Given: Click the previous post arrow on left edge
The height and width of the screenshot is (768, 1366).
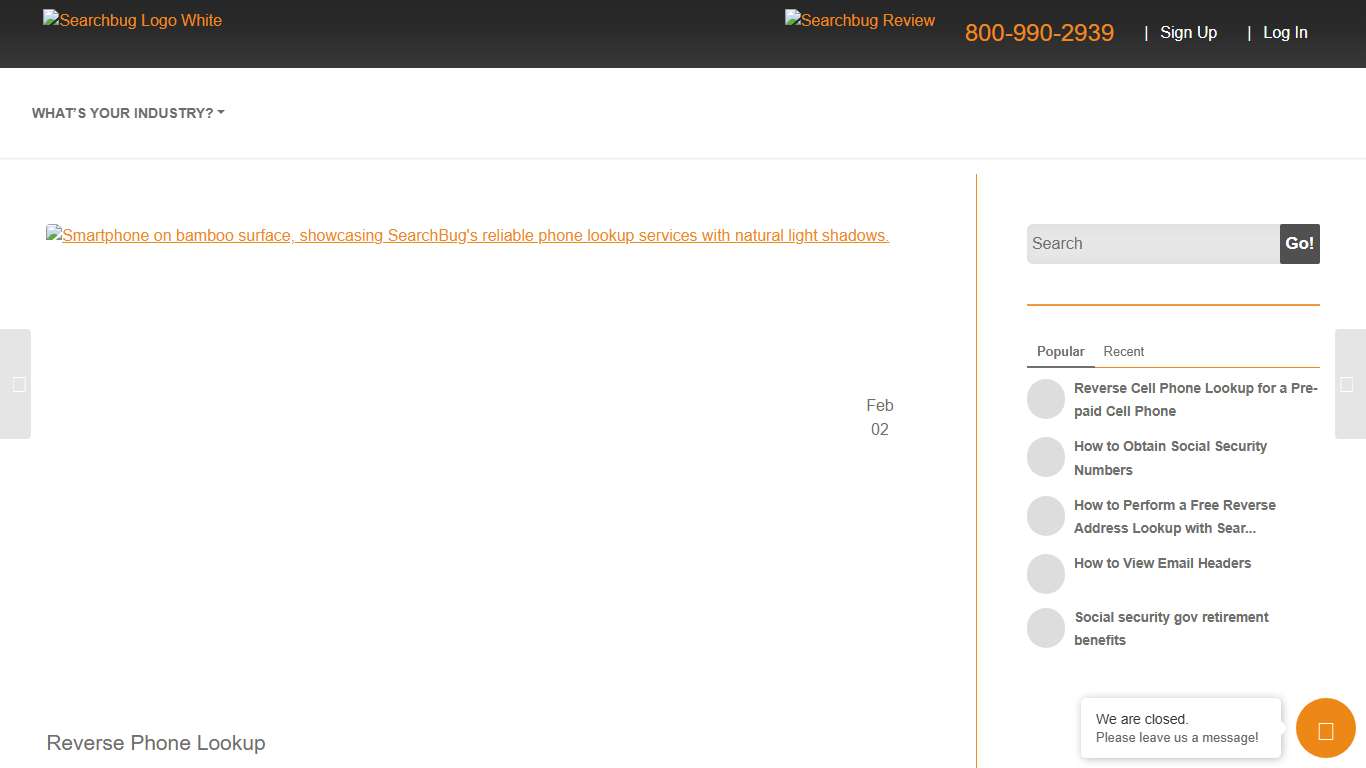Looking at the screenshot, I should coord(15,384).
